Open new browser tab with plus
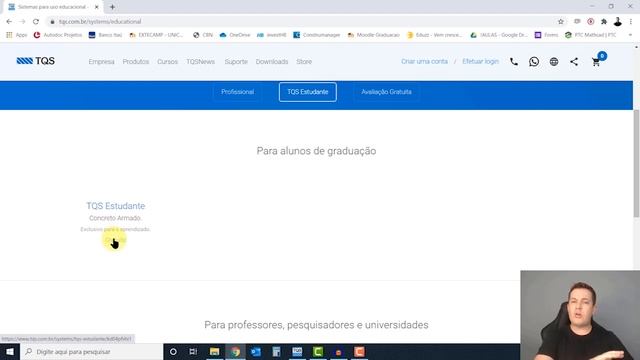 112,7
